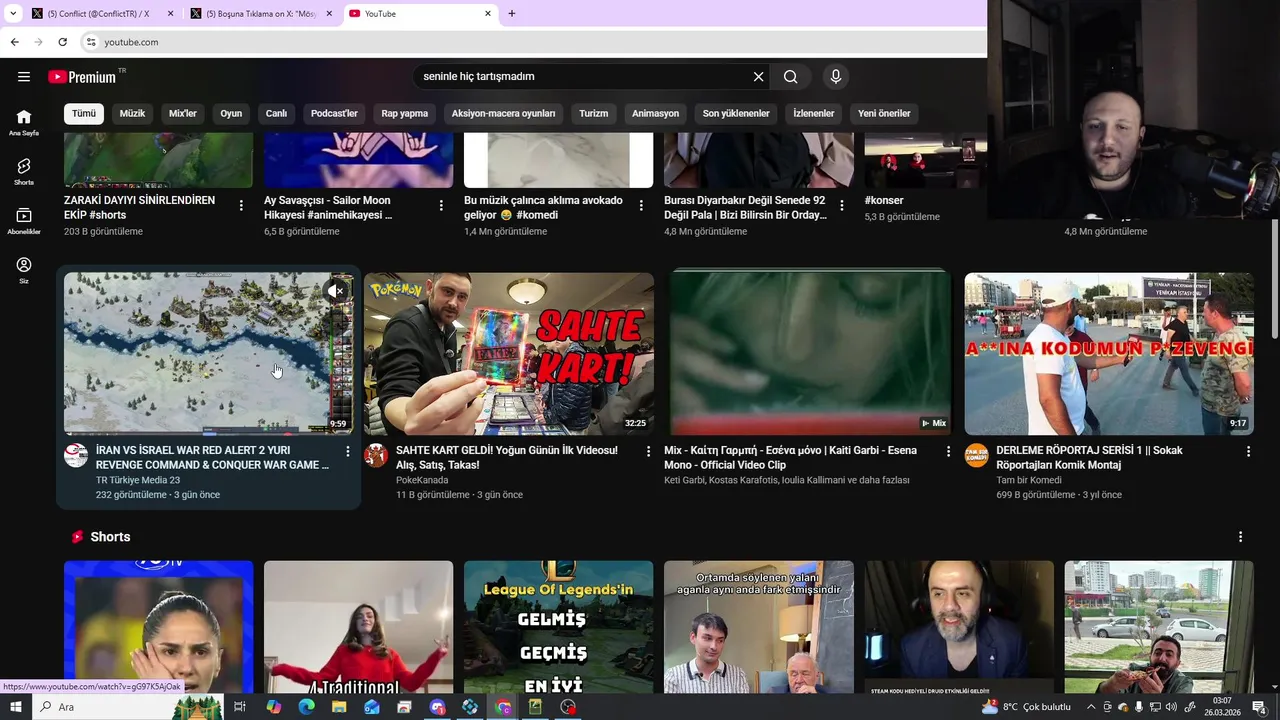1280x720 pixels.
Task: Open Task View on taskbar
Action: tap(240, 707)
